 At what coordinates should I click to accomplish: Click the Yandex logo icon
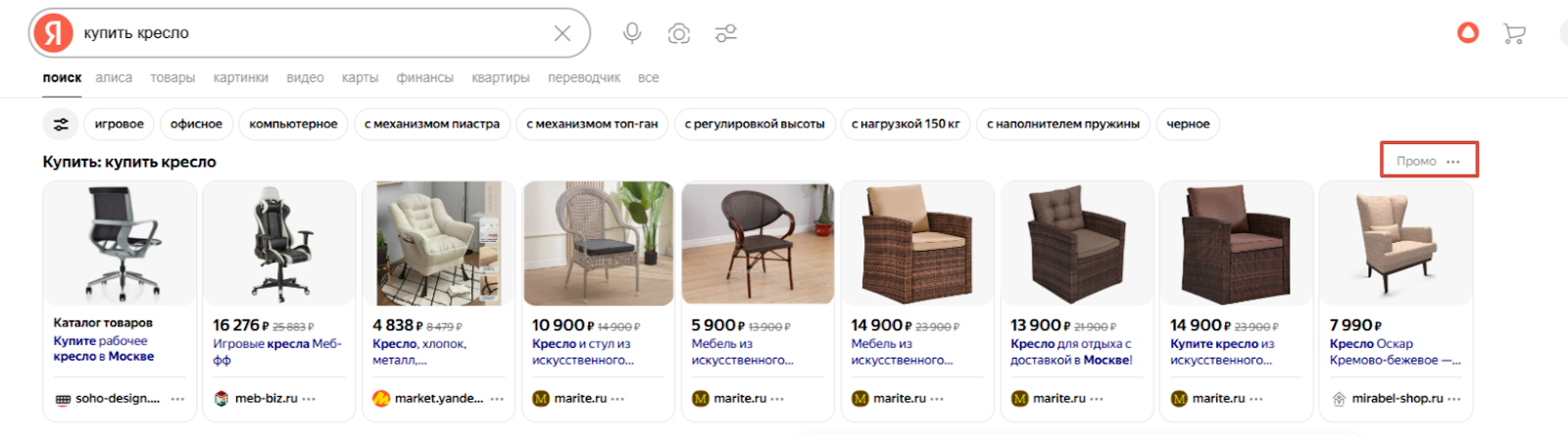coord(53,33)
